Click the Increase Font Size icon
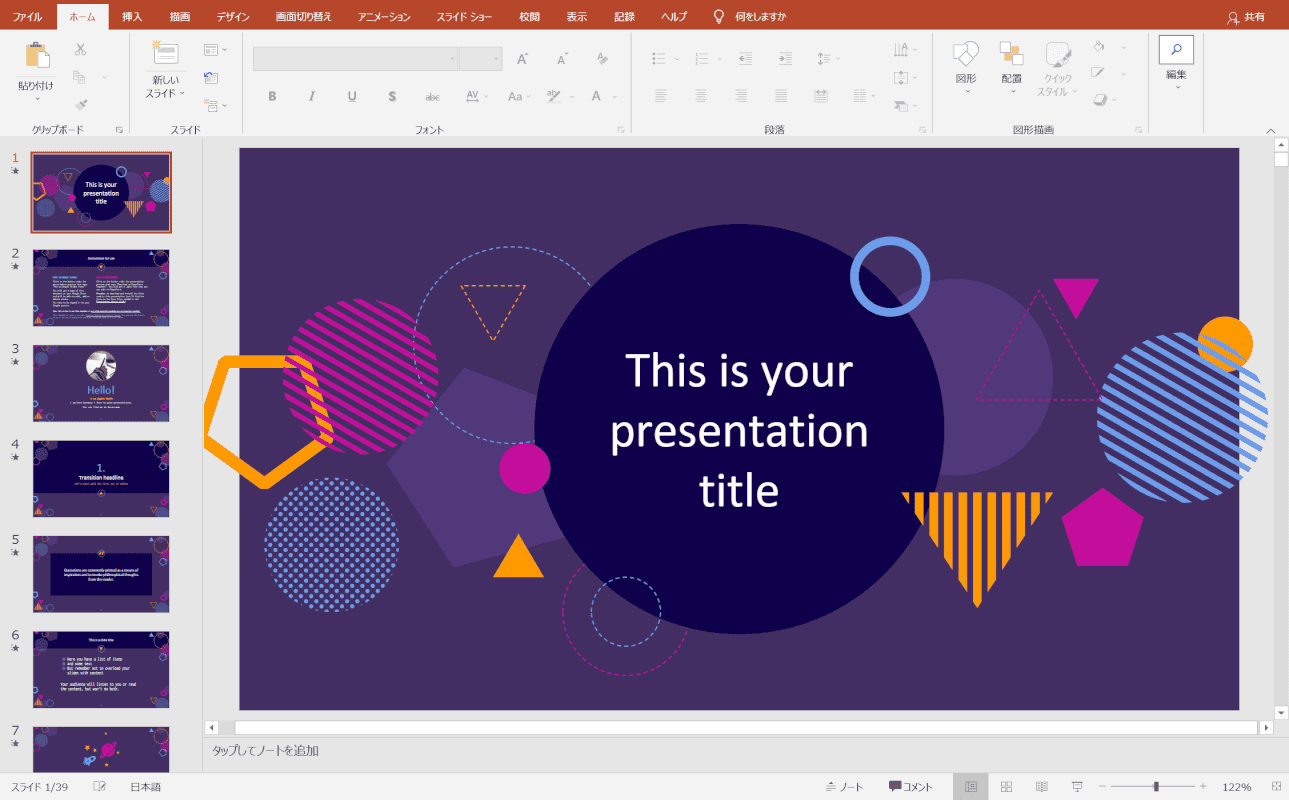This screenshot has width=1289, height=800. pos(522,59)
